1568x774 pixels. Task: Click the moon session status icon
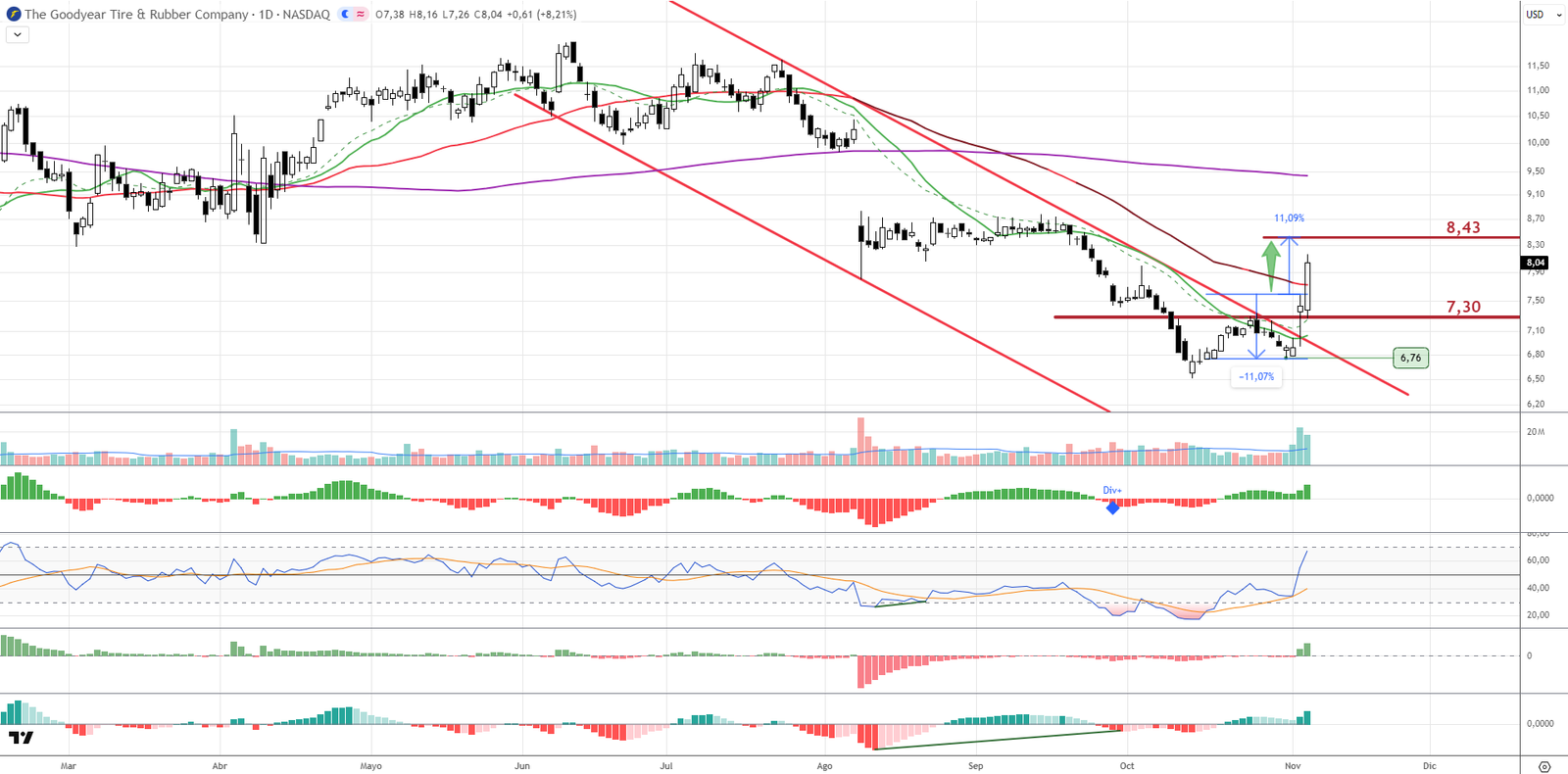click(346, 15)
